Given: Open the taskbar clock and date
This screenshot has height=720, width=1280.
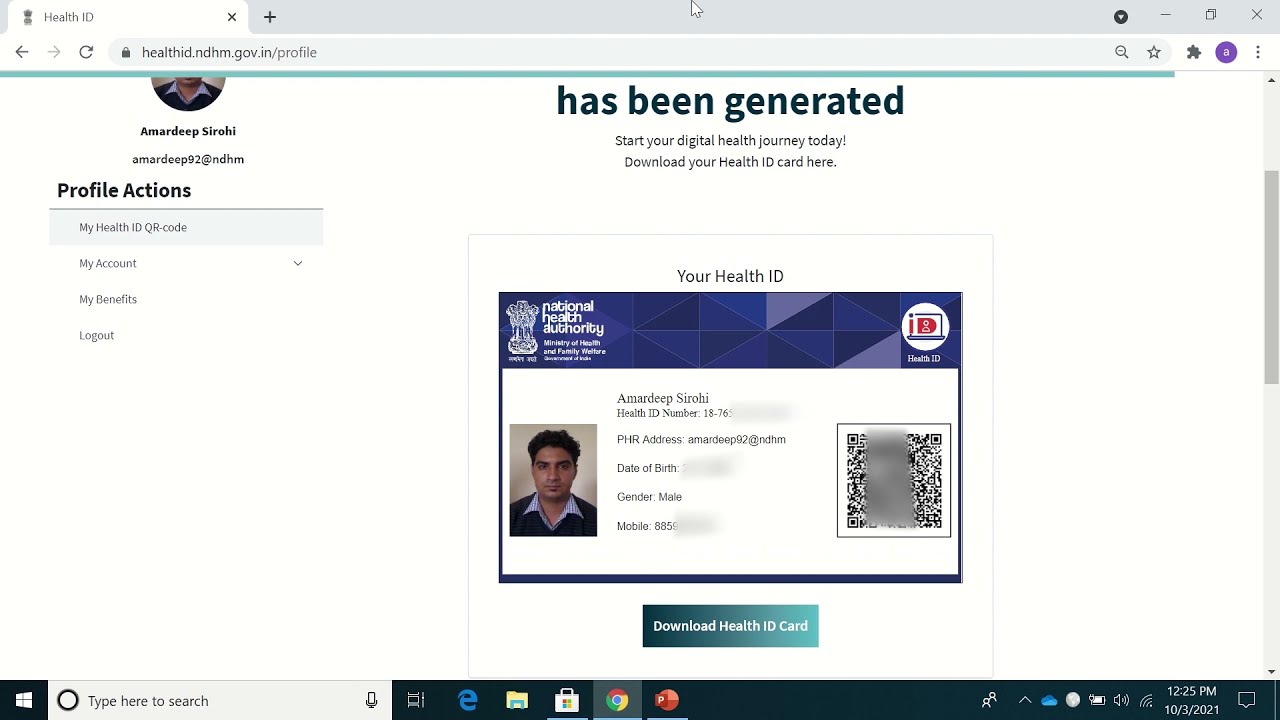Looking at the screenshot, I should coord(1192,701).
